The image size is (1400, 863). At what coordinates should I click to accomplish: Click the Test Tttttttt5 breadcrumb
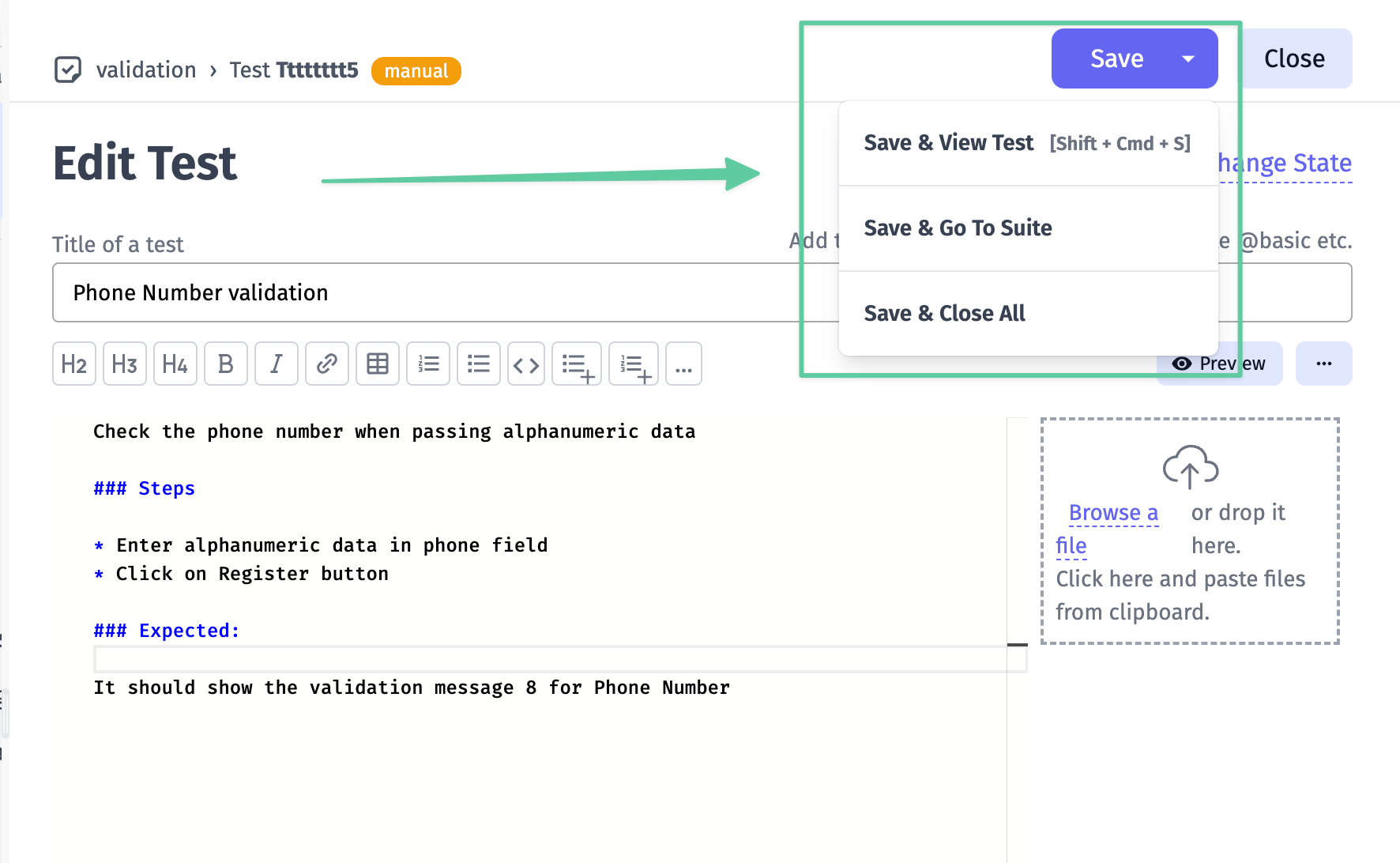coord(294,70)
